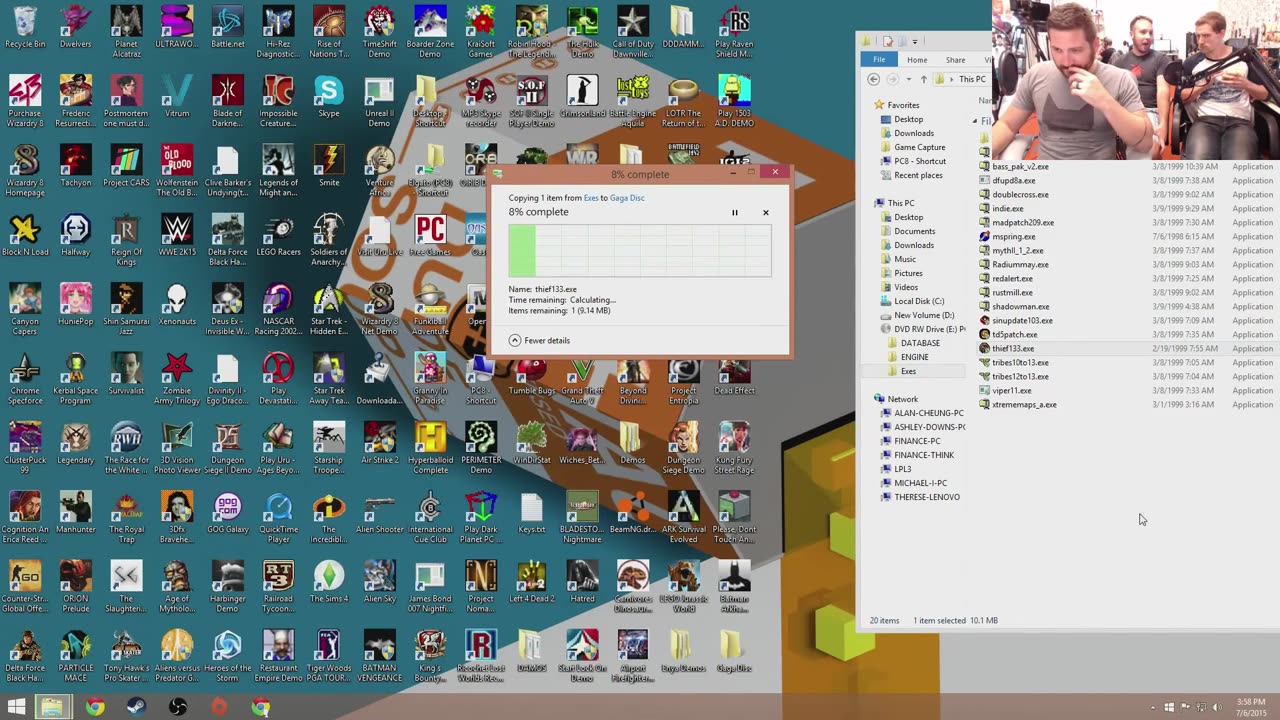Image resolution: width=1280 pixels, height=720 pixels.
Task: Select the Heroes of the Storm icon
Action: 228,655
